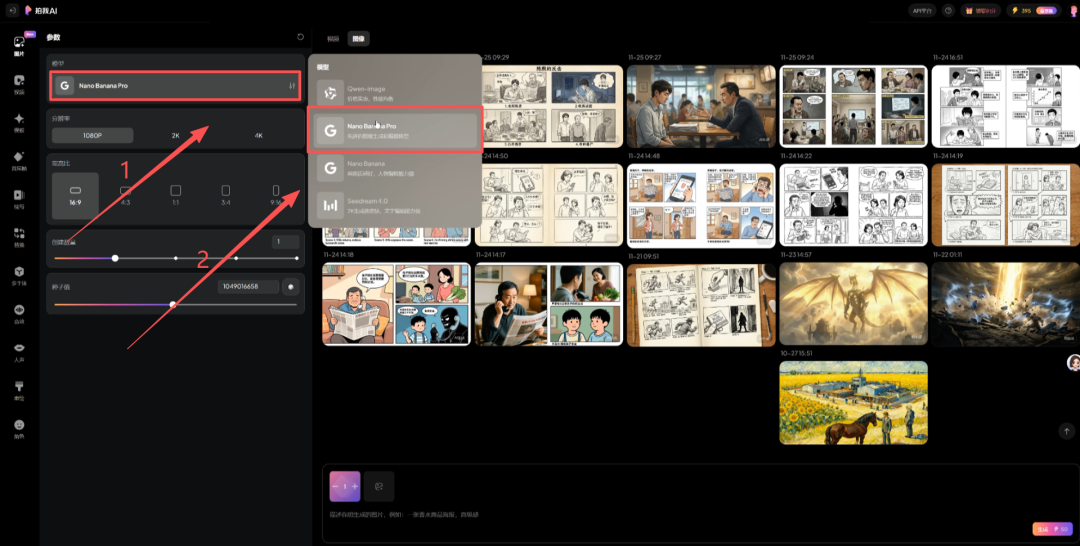Switch to the video tab above gallery
Viewport: 1080px width, 546px height.
tap(333, 38)
